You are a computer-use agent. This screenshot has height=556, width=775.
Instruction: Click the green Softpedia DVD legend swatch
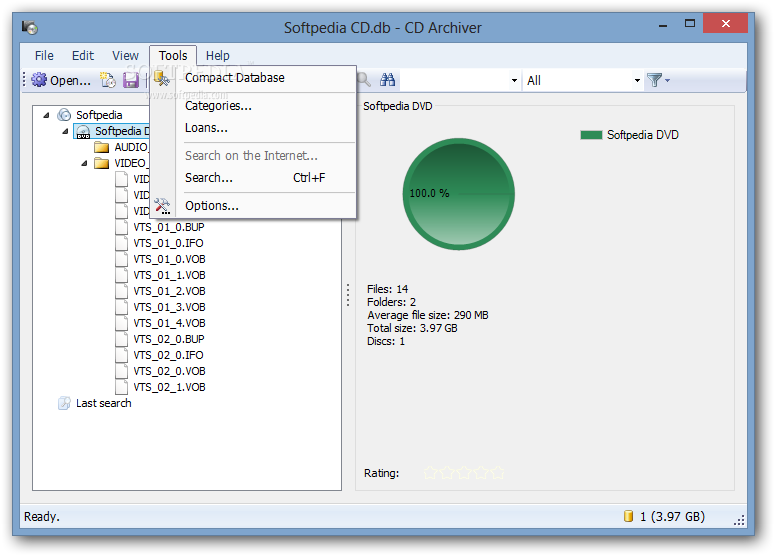click(591, 135)
